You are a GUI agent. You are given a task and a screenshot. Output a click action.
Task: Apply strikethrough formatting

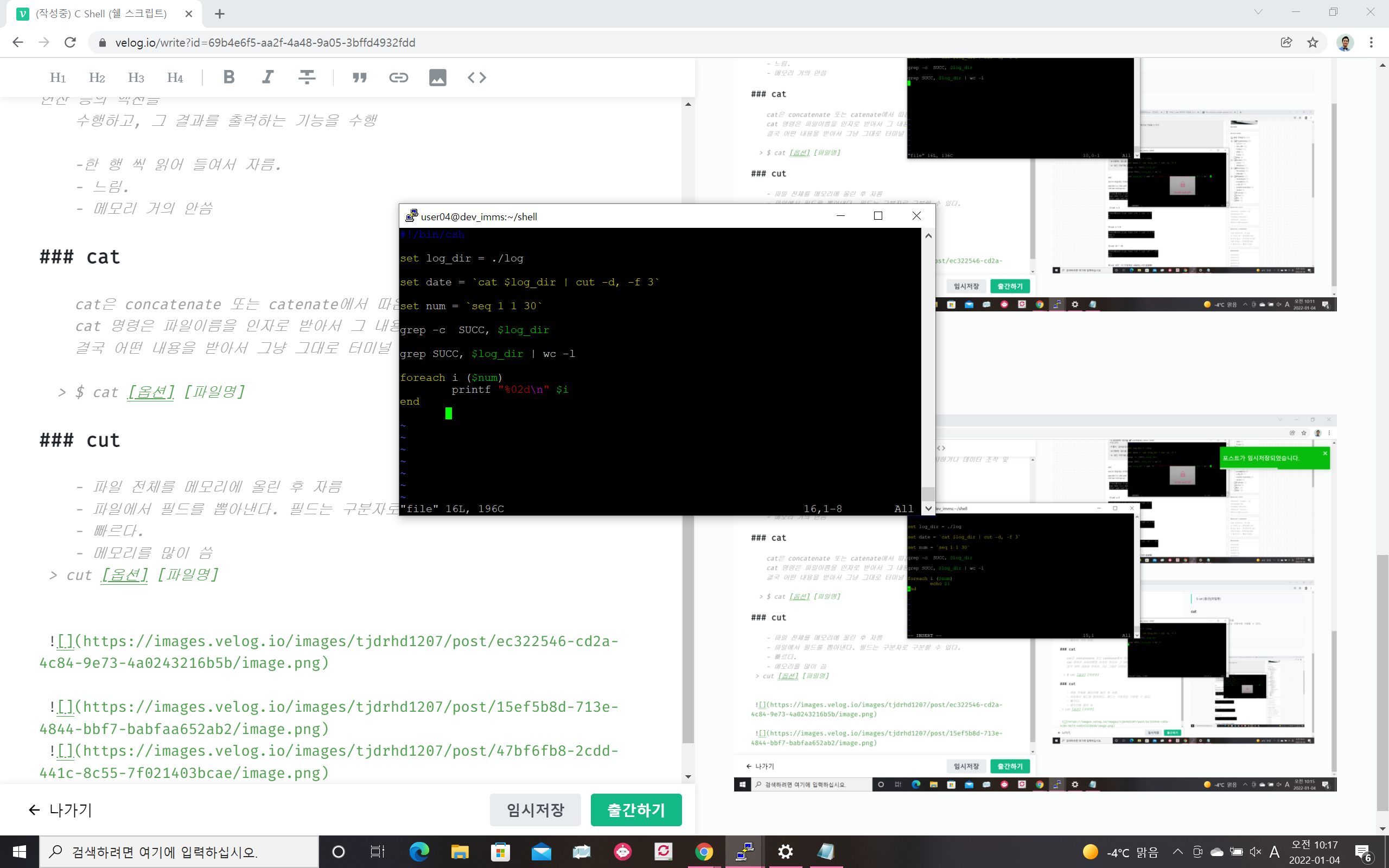coord(307,78)
